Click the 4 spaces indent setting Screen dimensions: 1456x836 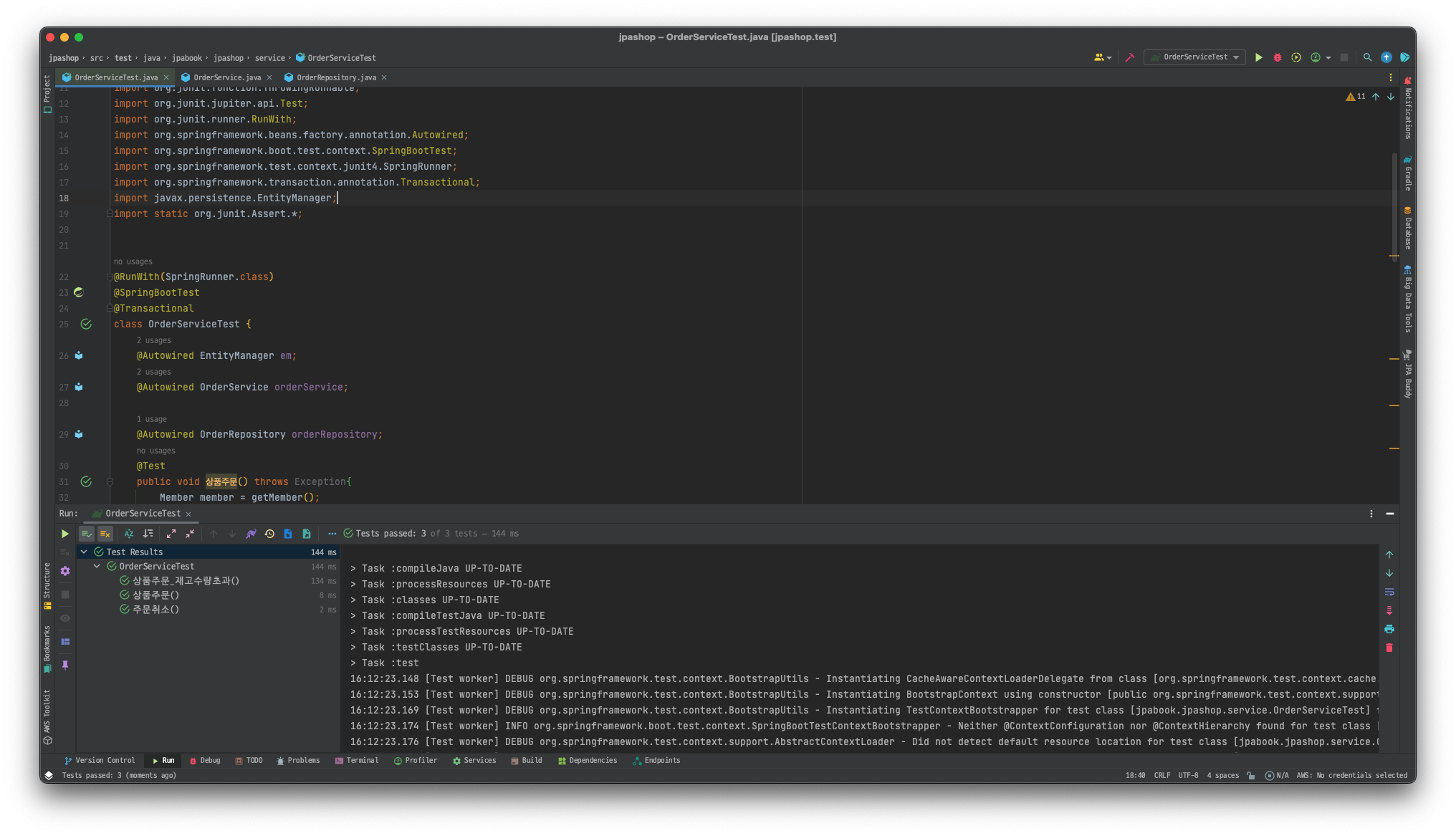tap(1222, 775)
